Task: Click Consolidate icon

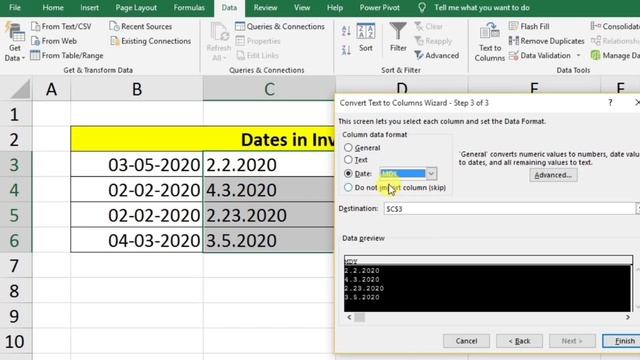Action: pyautogui.click(x=596, y=27)
